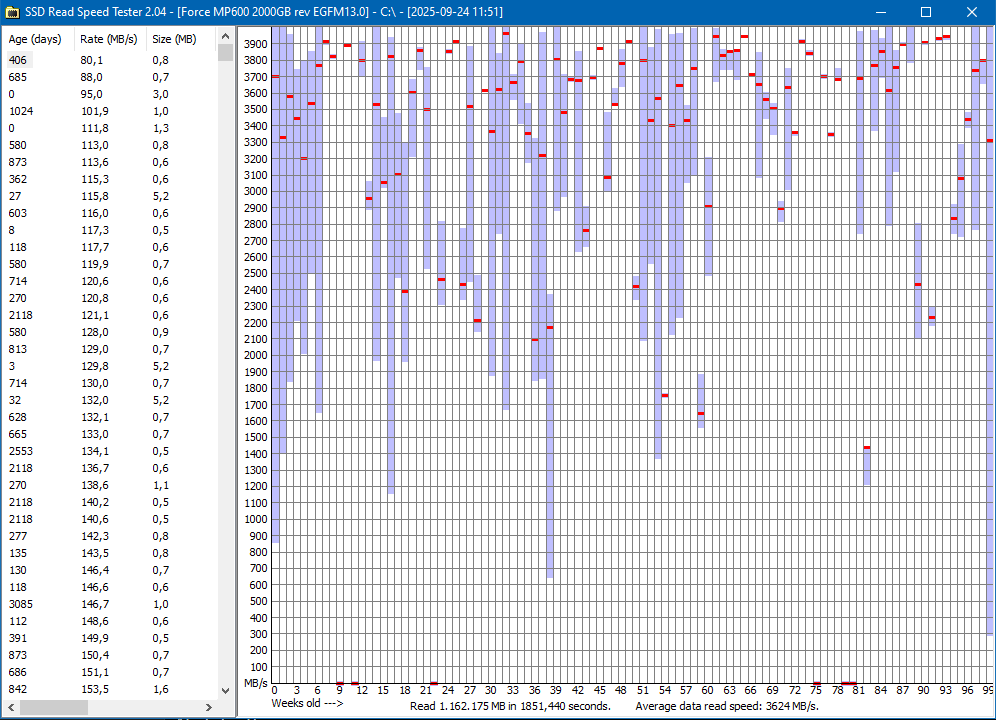
Task: Select the row with rate 138,6 MB/s
Action: coord(109,485)
